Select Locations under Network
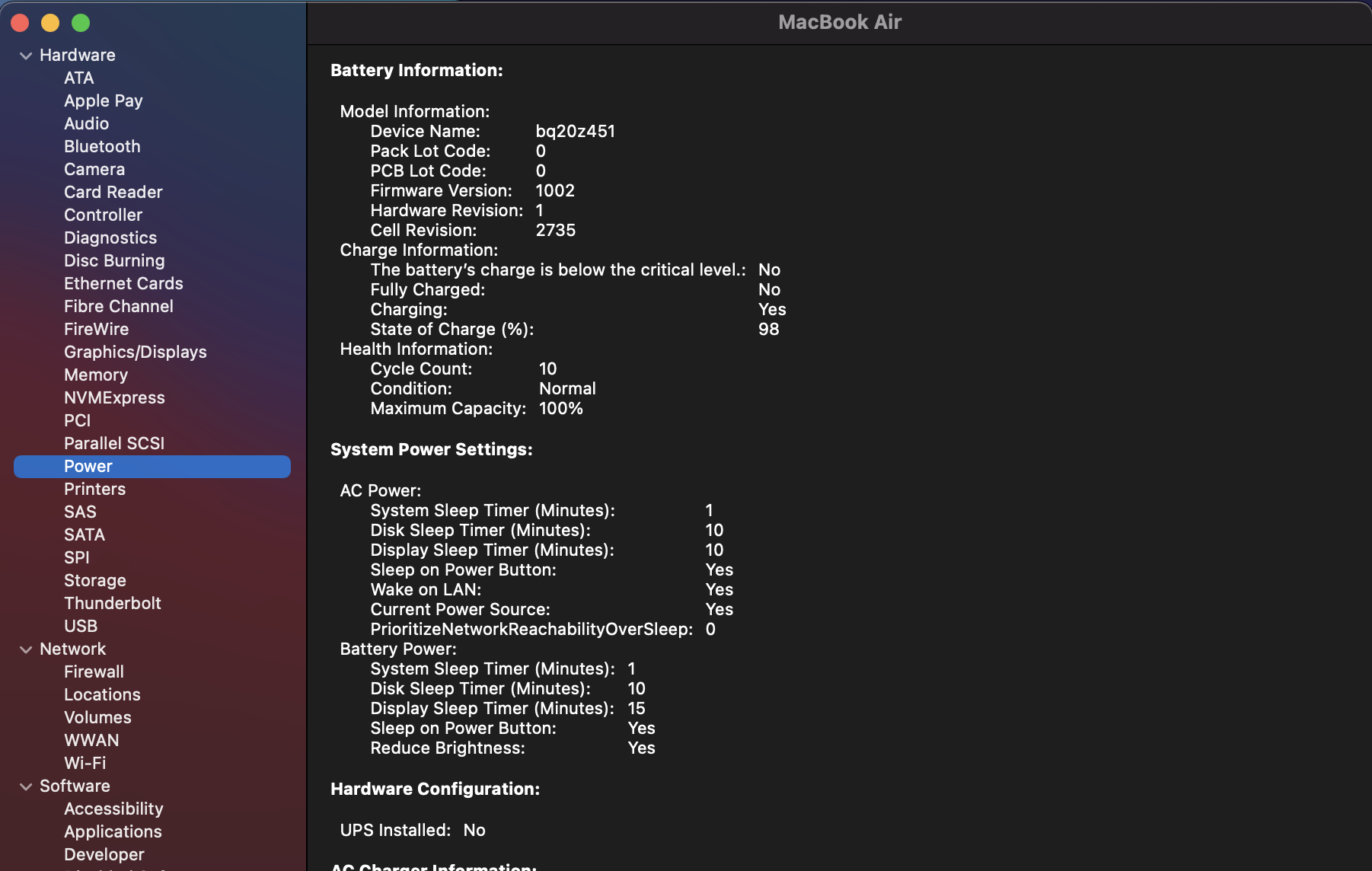The image size is (1372, 871). [x=103, y=695]
